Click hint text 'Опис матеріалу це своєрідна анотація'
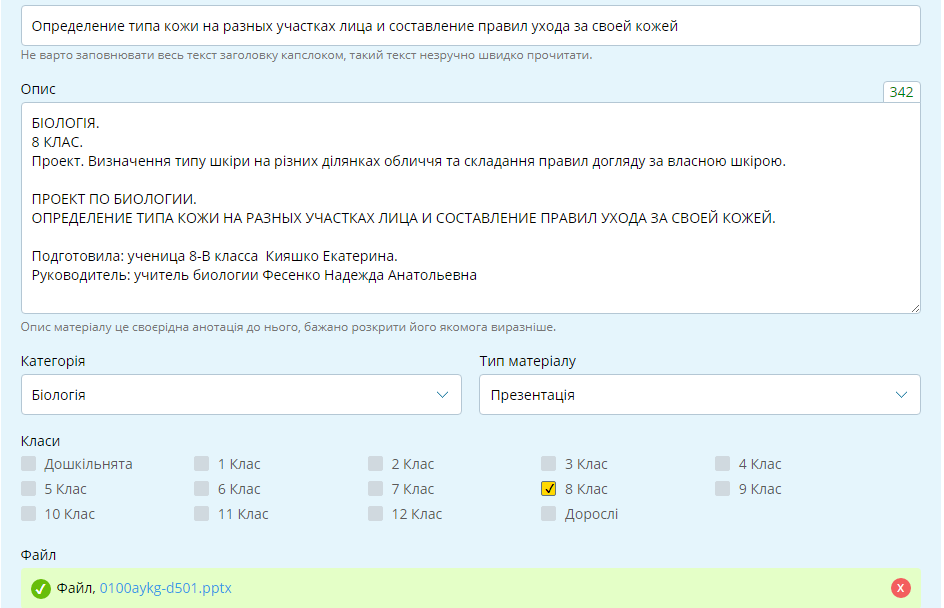Screen dimensions: 944x608 click(x=288, y=327)
